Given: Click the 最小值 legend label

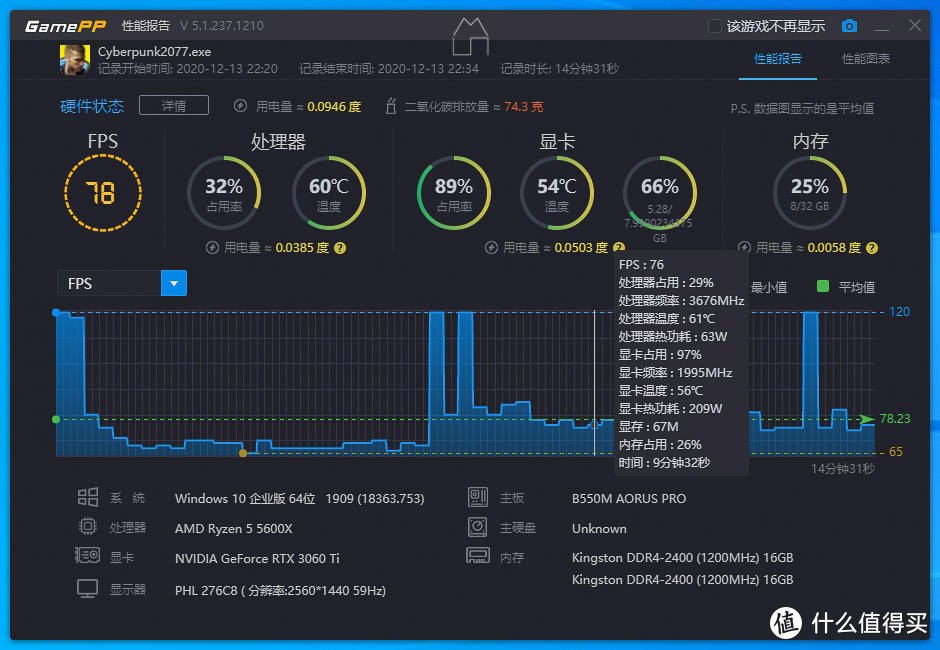Looking at the screenshot, I should (769, 287).
